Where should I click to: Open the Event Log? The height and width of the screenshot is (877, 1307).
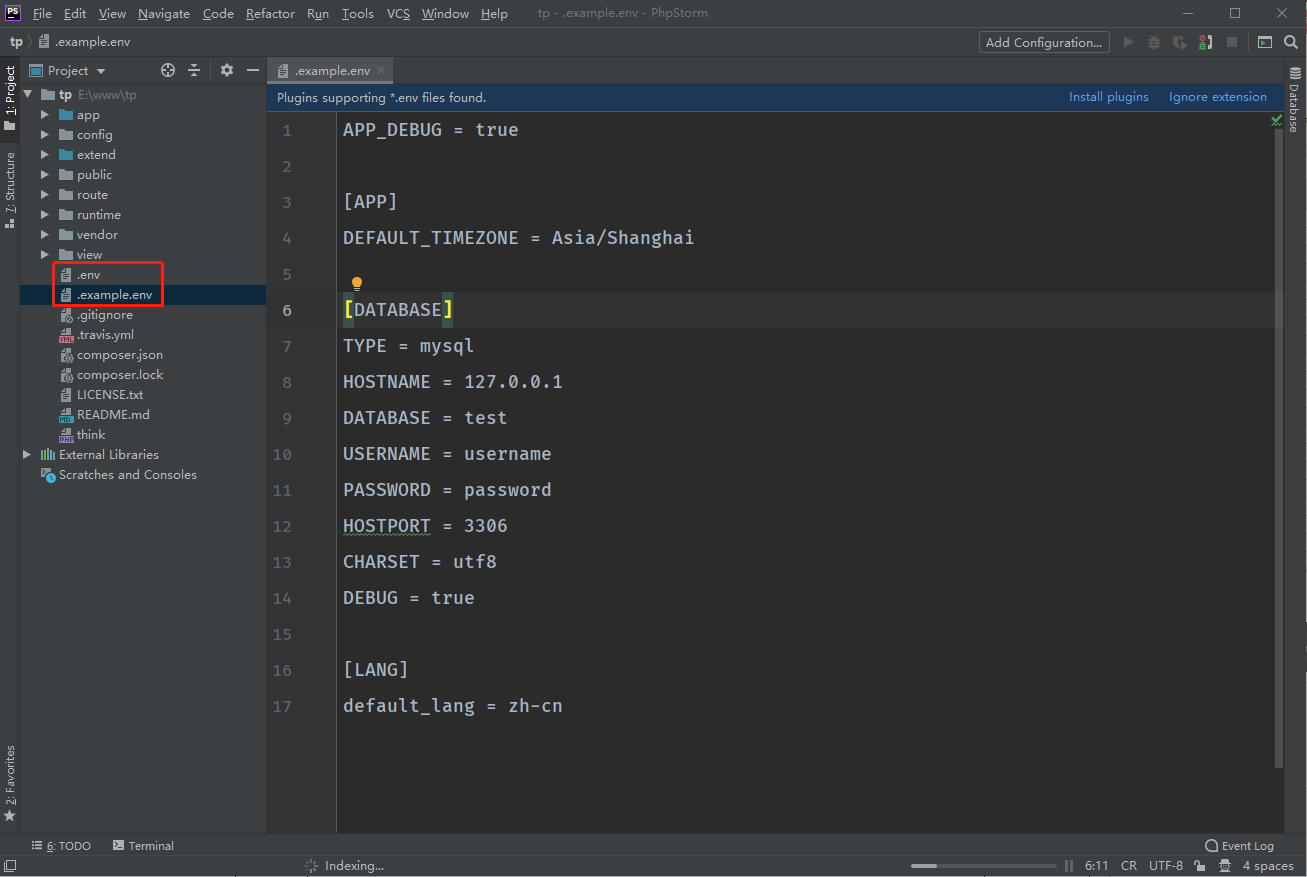pos(1240,846)
